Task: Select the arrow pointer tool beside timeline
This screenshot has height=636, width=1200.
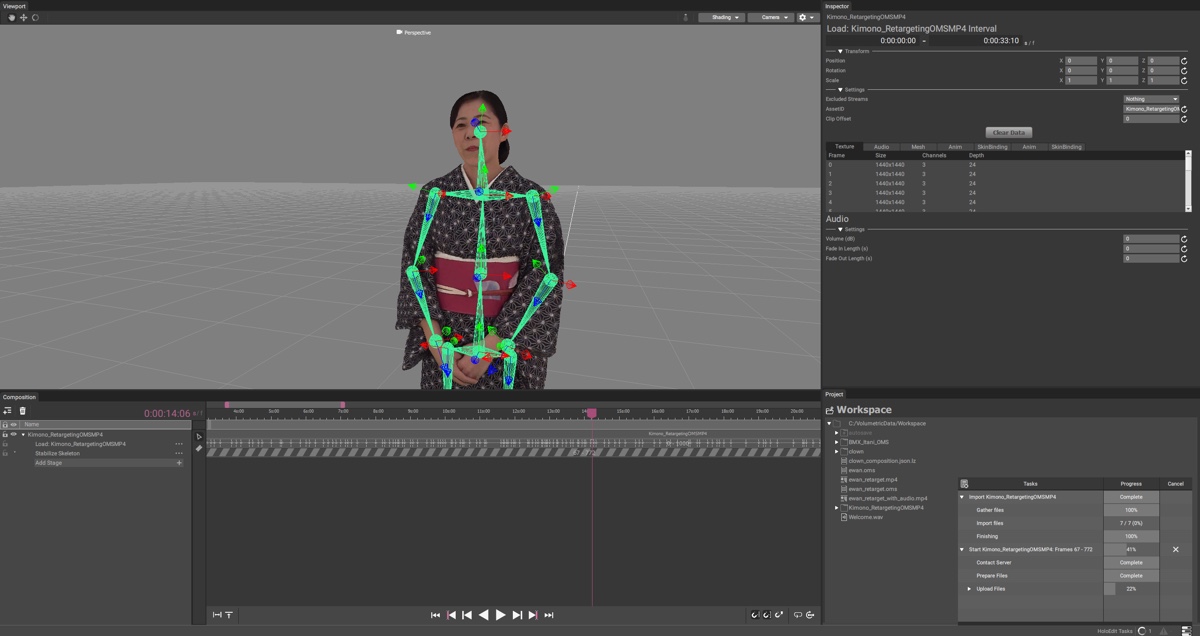Action: coord(199,436)
